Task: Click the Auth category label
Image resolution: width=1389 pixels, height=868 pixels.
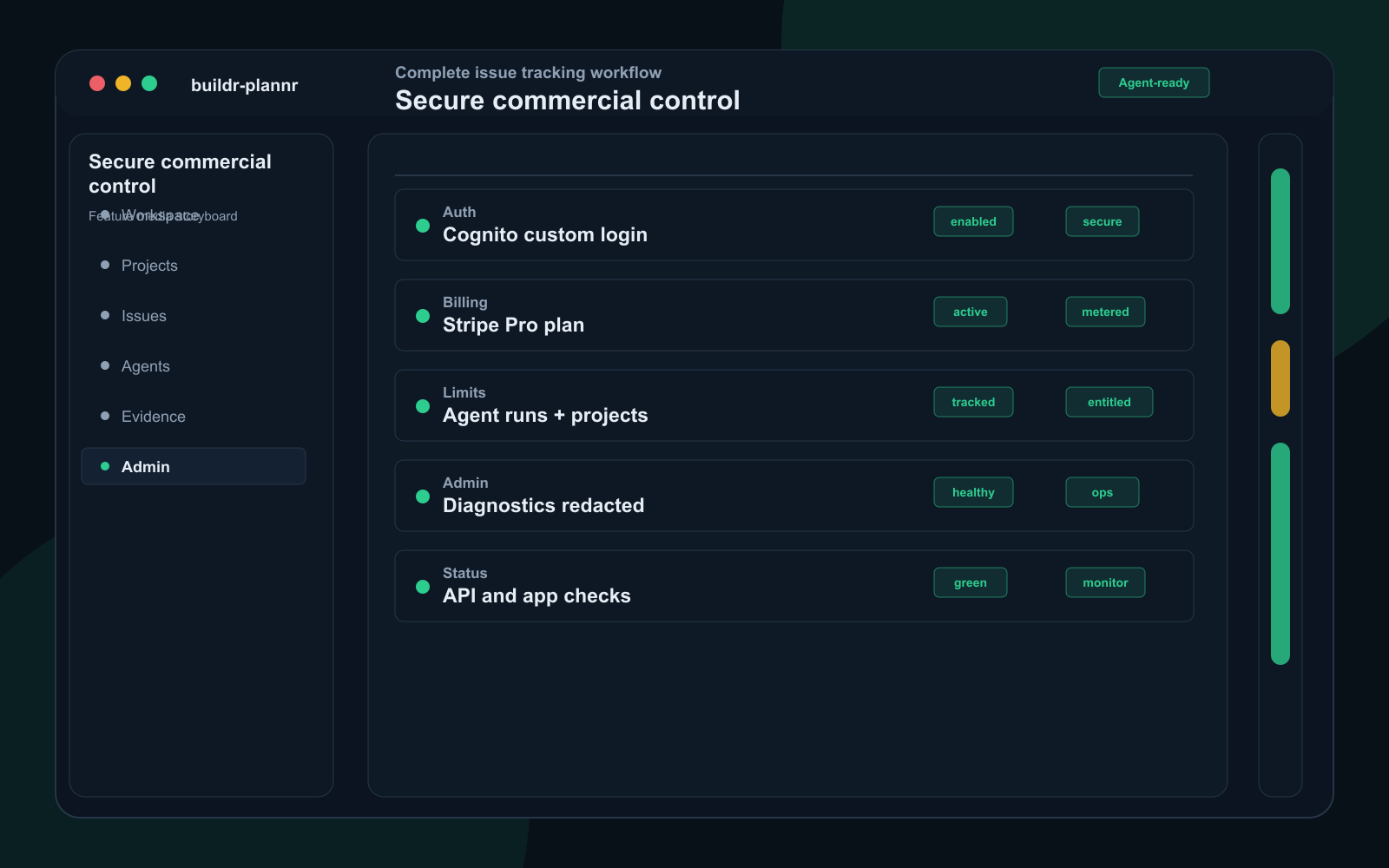Action: 459,212
